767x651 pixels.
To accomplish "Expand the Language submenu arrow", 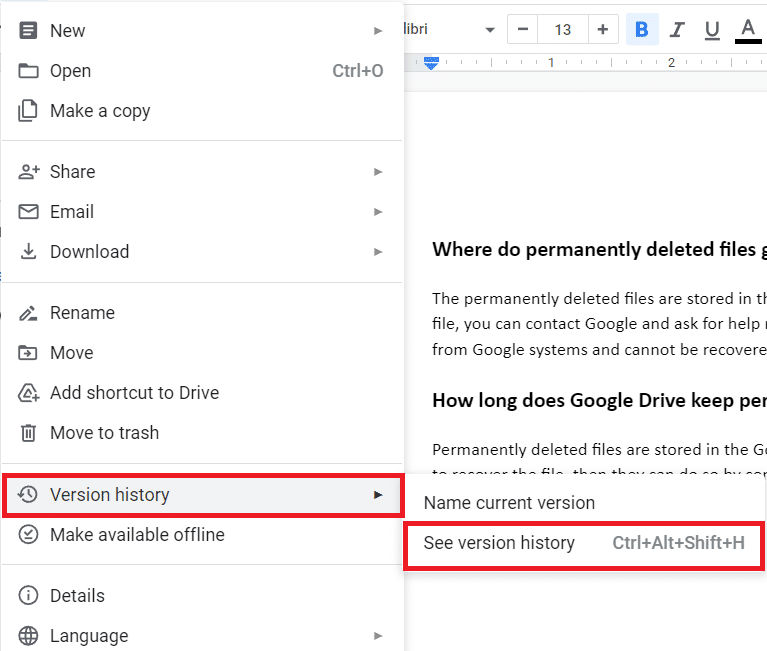I will click(x=378, y=636).
